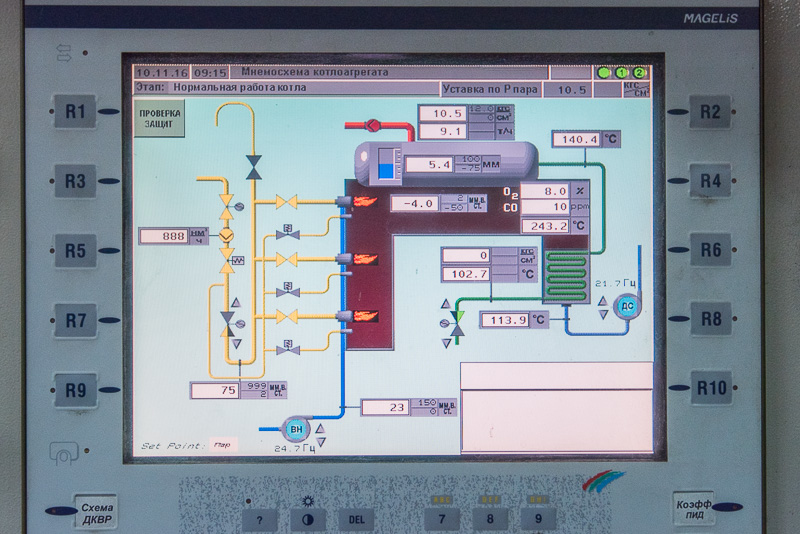Click the gas flow meter symbol
Screen dimensions: 800x534
[x=227, y=236]
